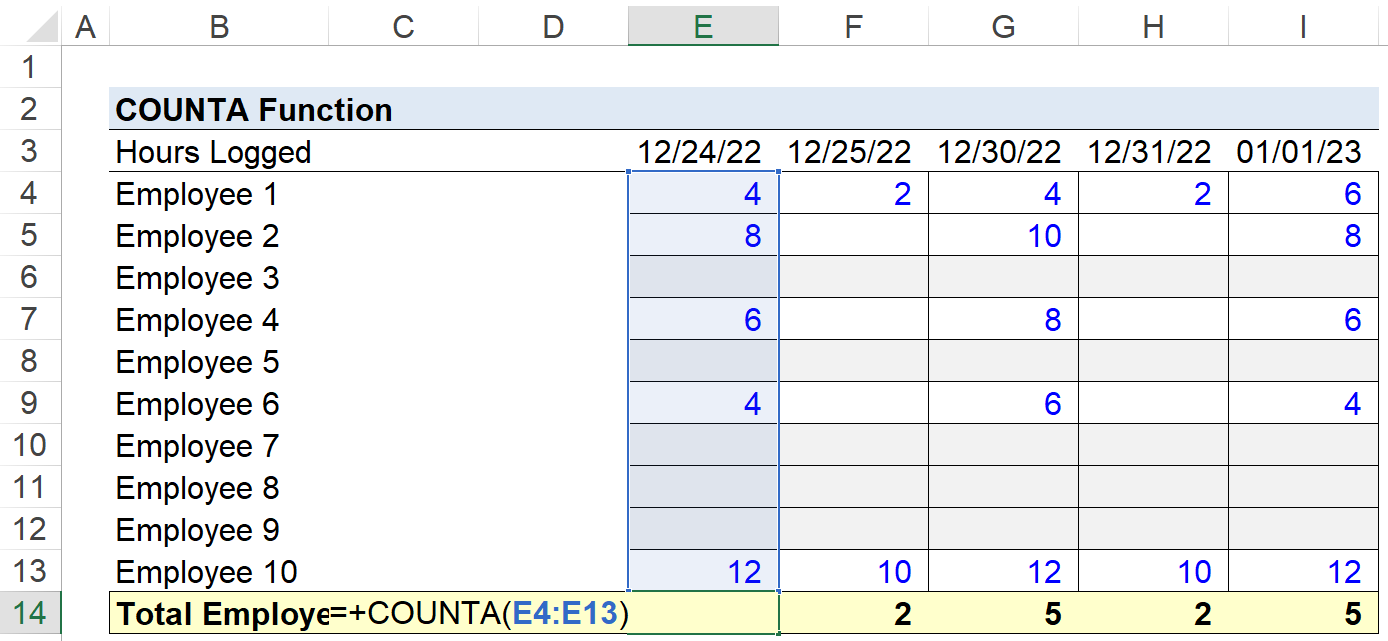Screen dimensions: 1388x641
Task: Click Employee 6 value under 12/24/22
Action: (703, 404)
